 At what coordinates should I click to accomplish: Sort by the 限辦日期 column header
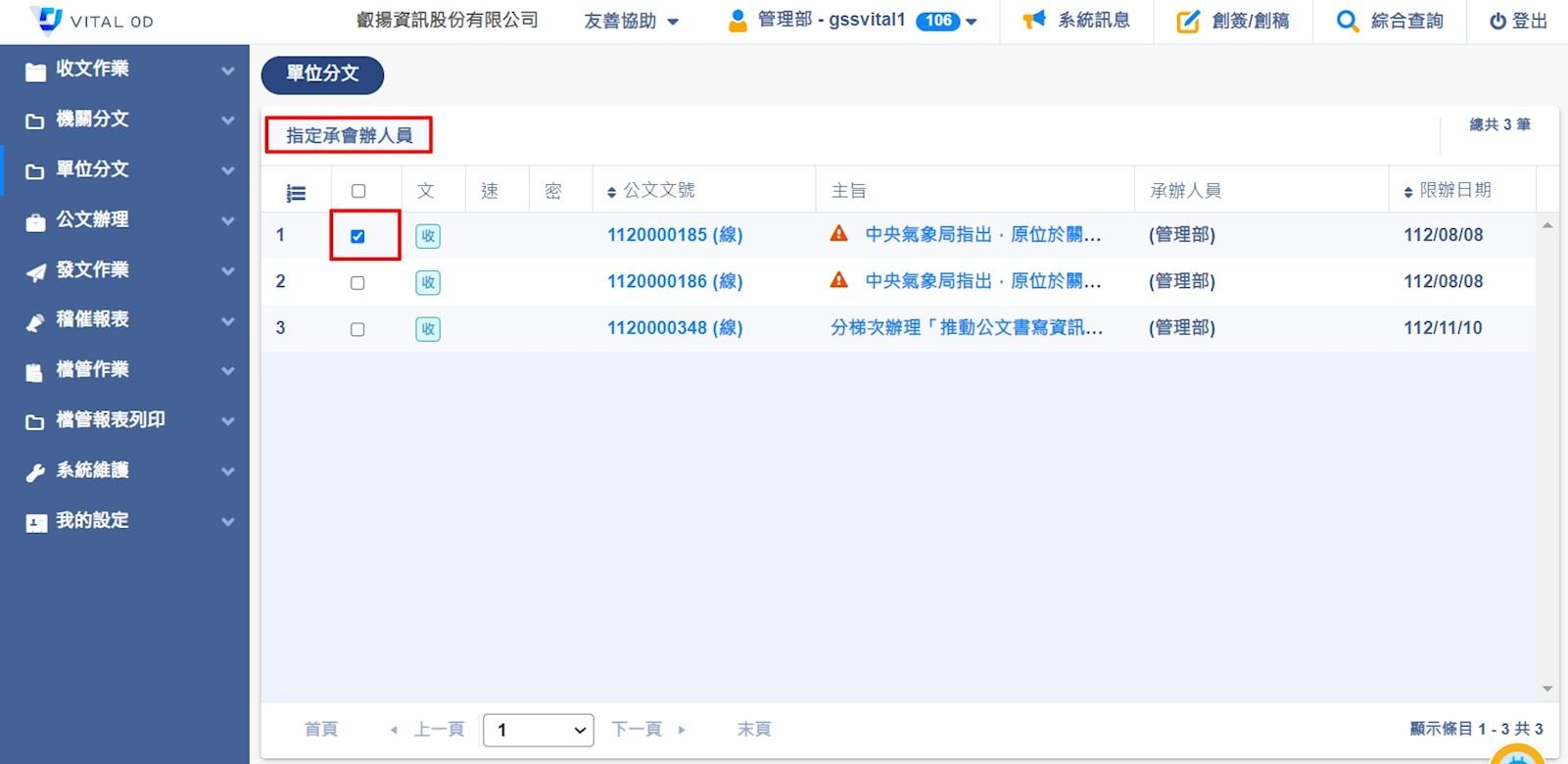(1453, 190)
